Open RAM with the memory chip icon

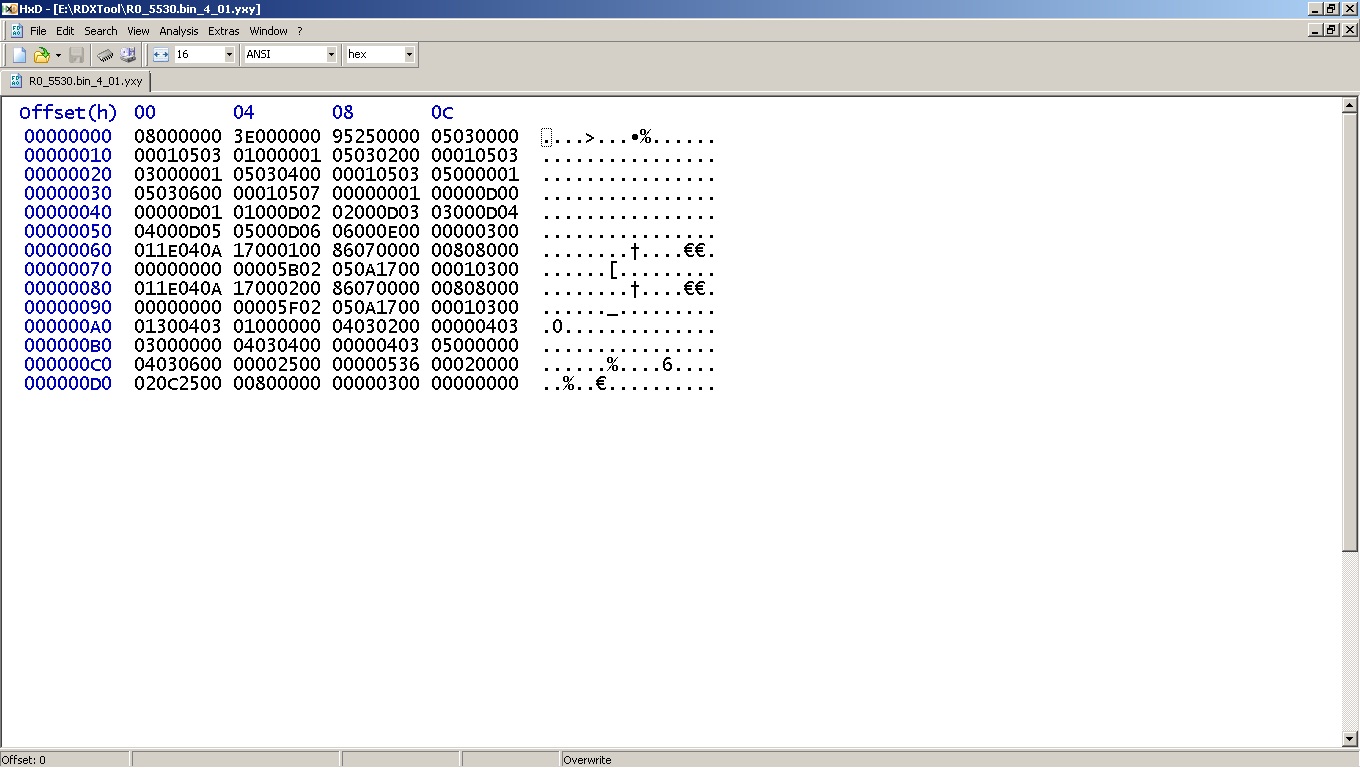pyautogui.click(x=105, y=55)
